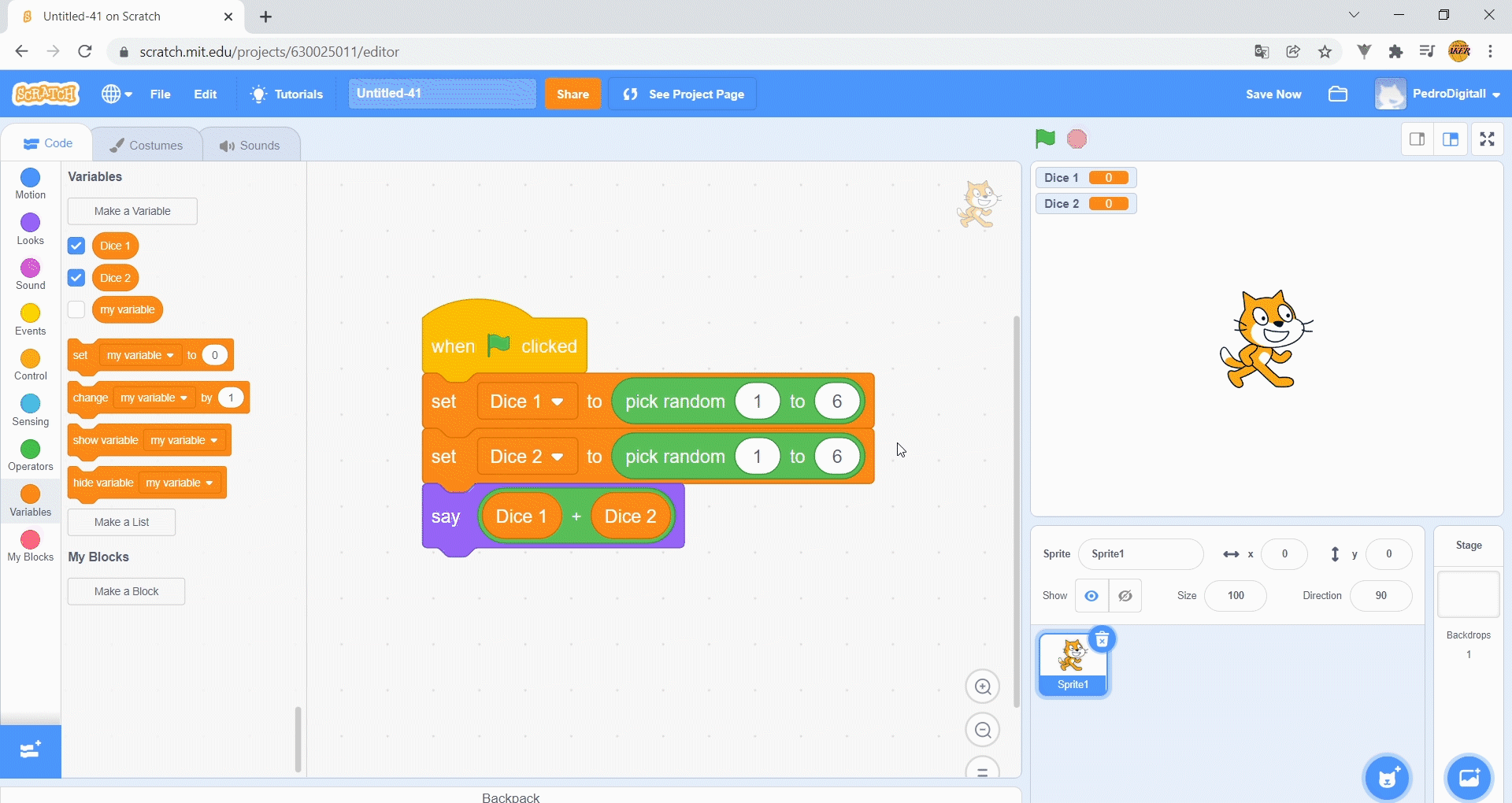The height and width of the screenshot is (803, 1512).
Task: Open the PedroDigitall account menu
Action: click(1437, 94)
